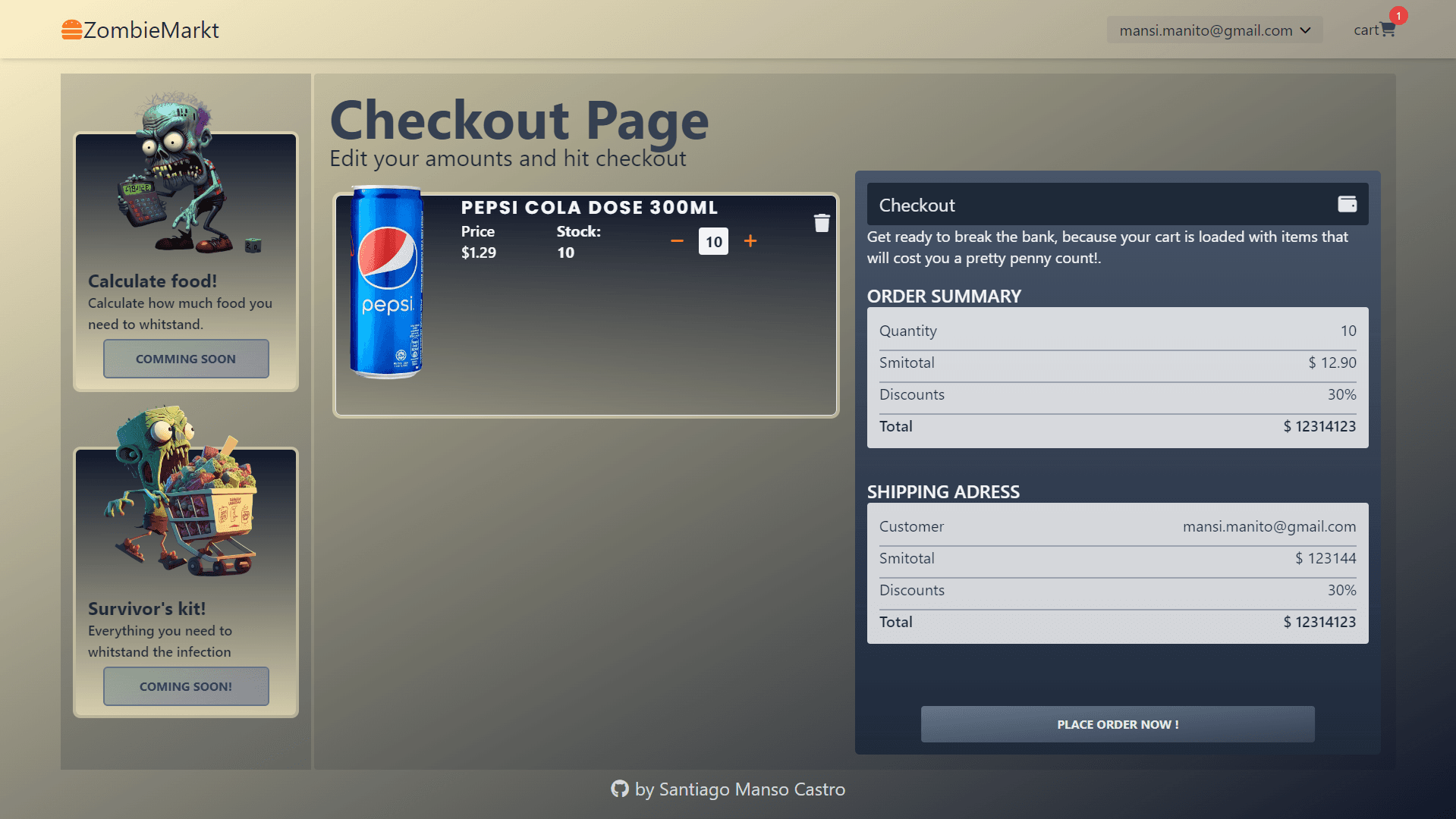
Task: Click the order summary Smitotal $ 12.90 value
Action: 1332,362
